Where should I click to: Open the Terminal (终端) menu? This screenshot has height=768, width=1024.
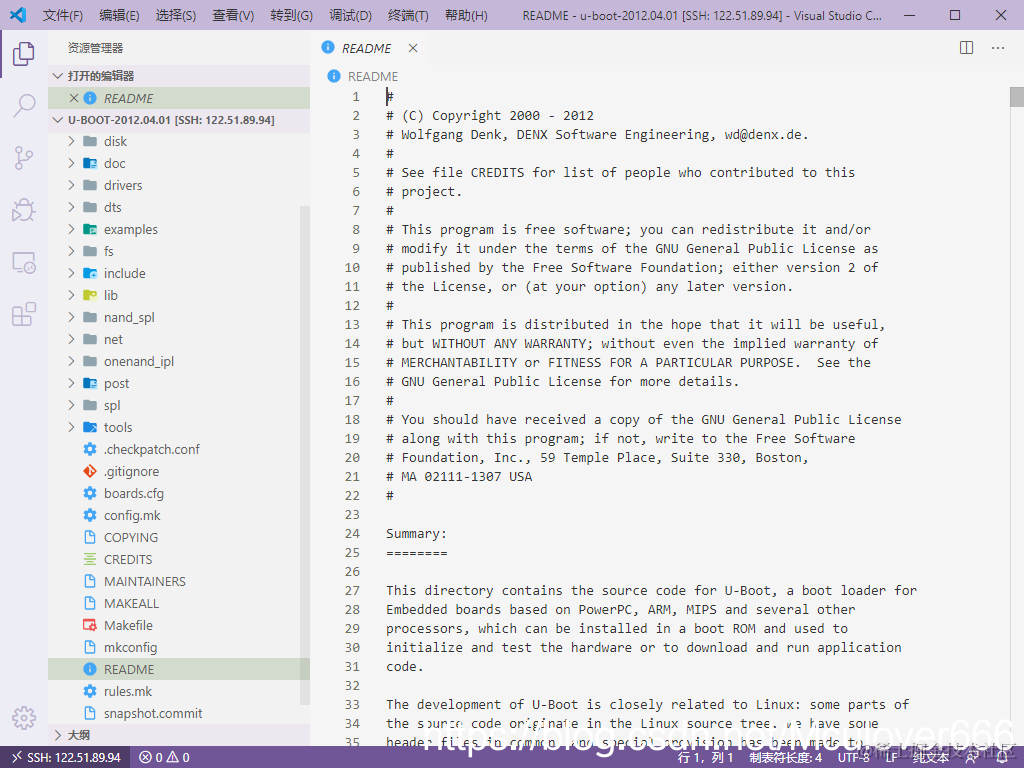(x=408, y=15)
